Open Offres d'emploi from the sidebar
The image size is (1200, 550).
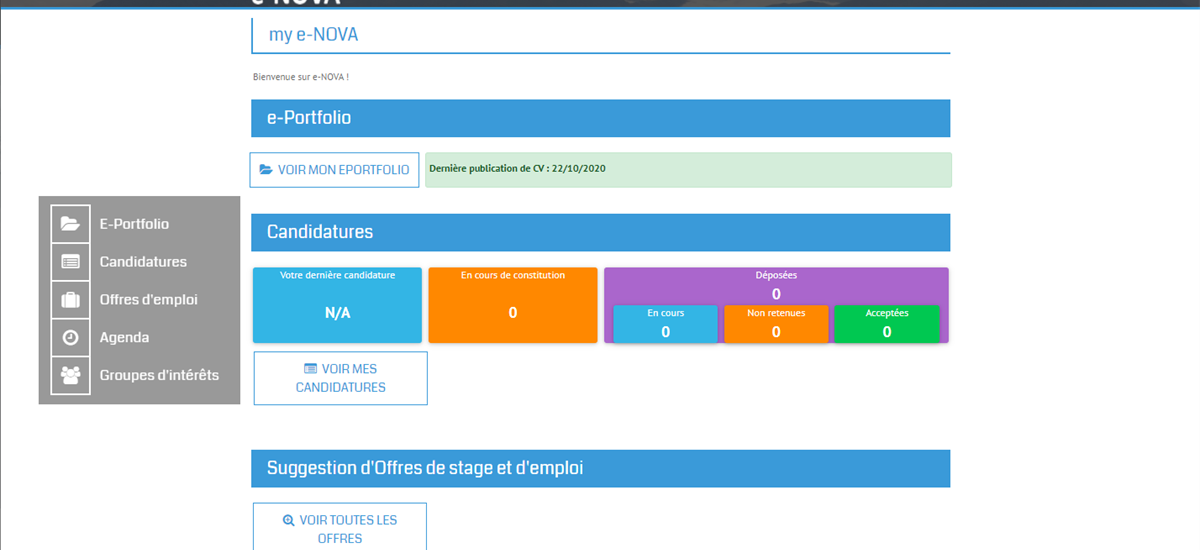[148, 300]
